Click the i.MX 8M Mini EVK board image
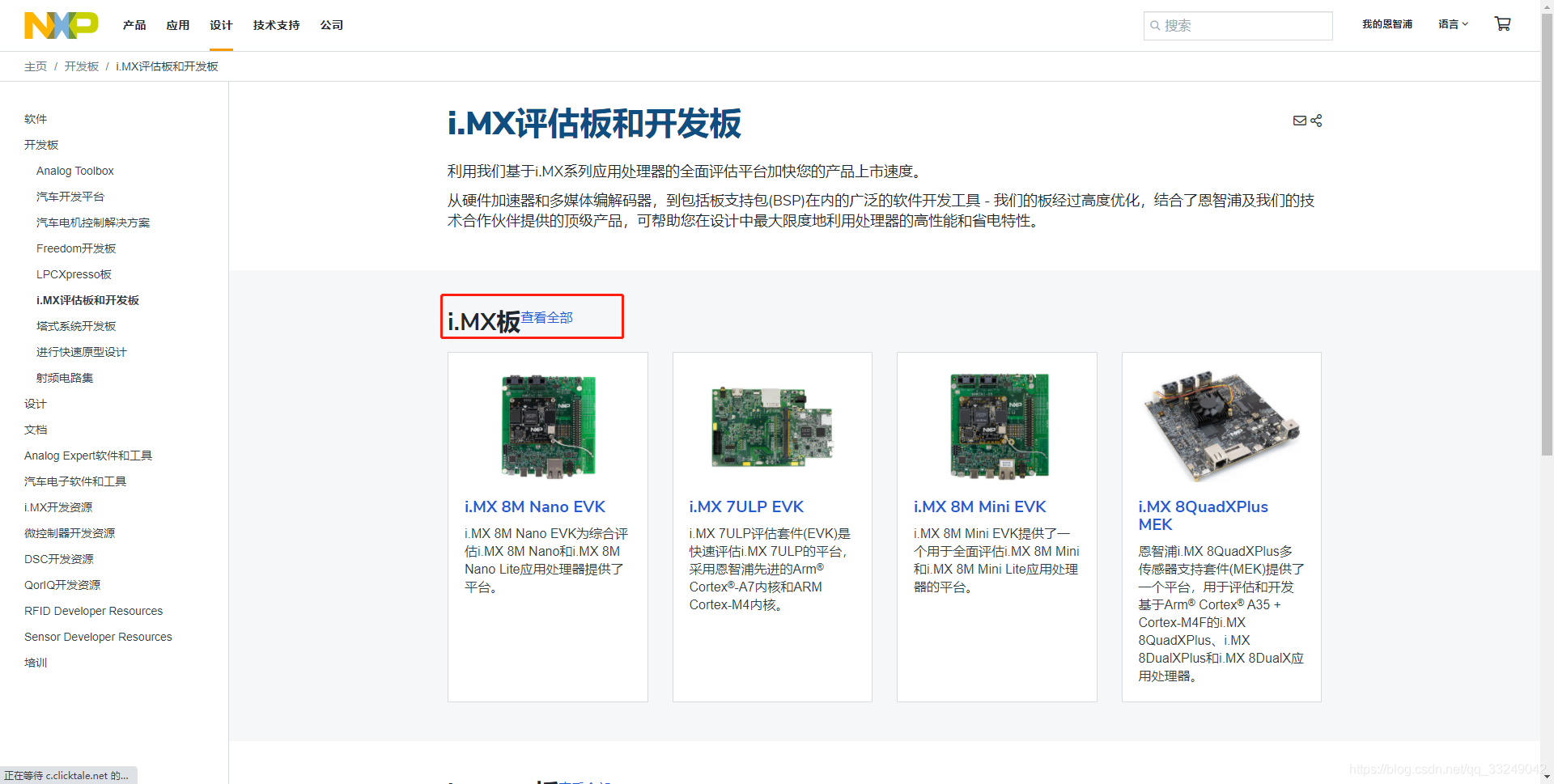Screen dimensions: 1554x784 pyautogui.click(x=999, y=426)
